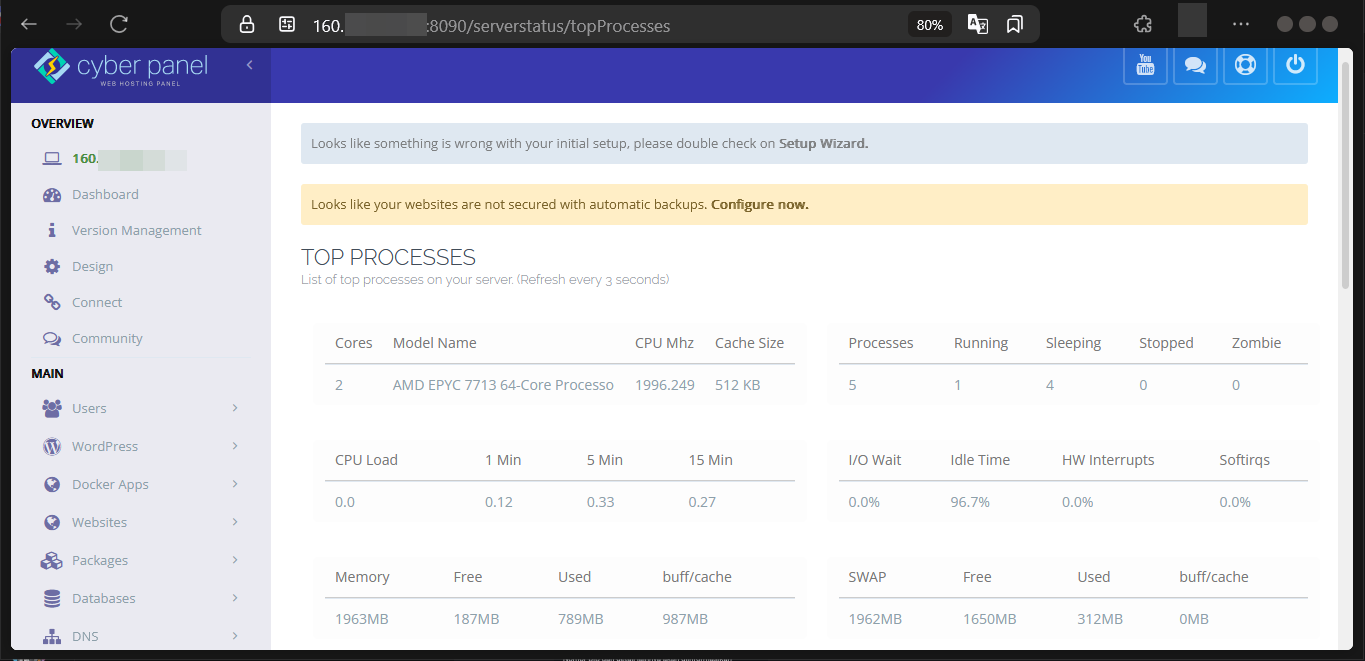1365x661 pixels.
Task: Open the support lifebuoy button
Action: (x=1245, y=65)
